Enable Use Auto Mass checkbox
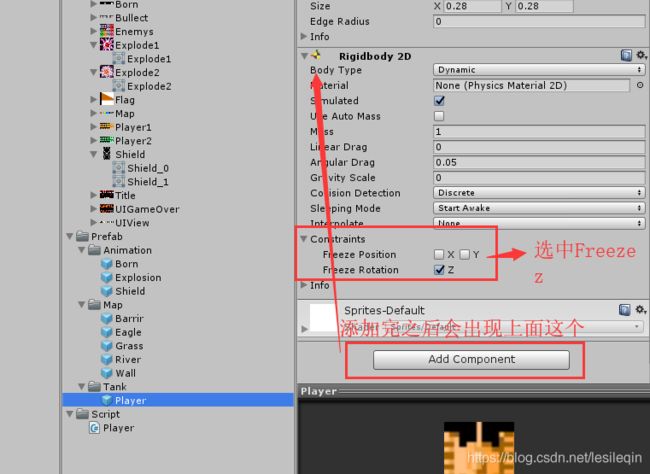The image size is (650, 474). tap(439, 116)
